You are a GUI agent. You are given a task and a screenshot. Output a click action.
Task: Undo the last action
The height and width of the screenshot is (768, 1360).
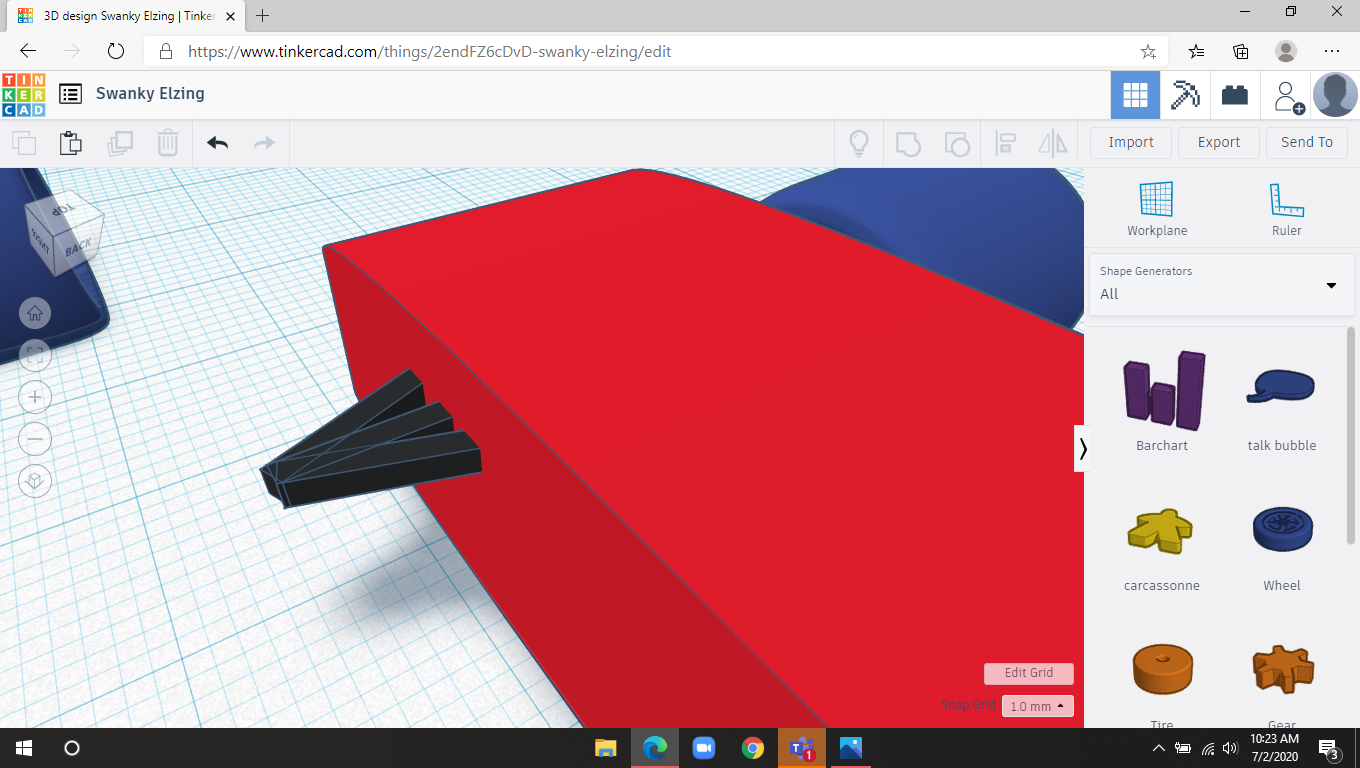click(x=218, y=143)
